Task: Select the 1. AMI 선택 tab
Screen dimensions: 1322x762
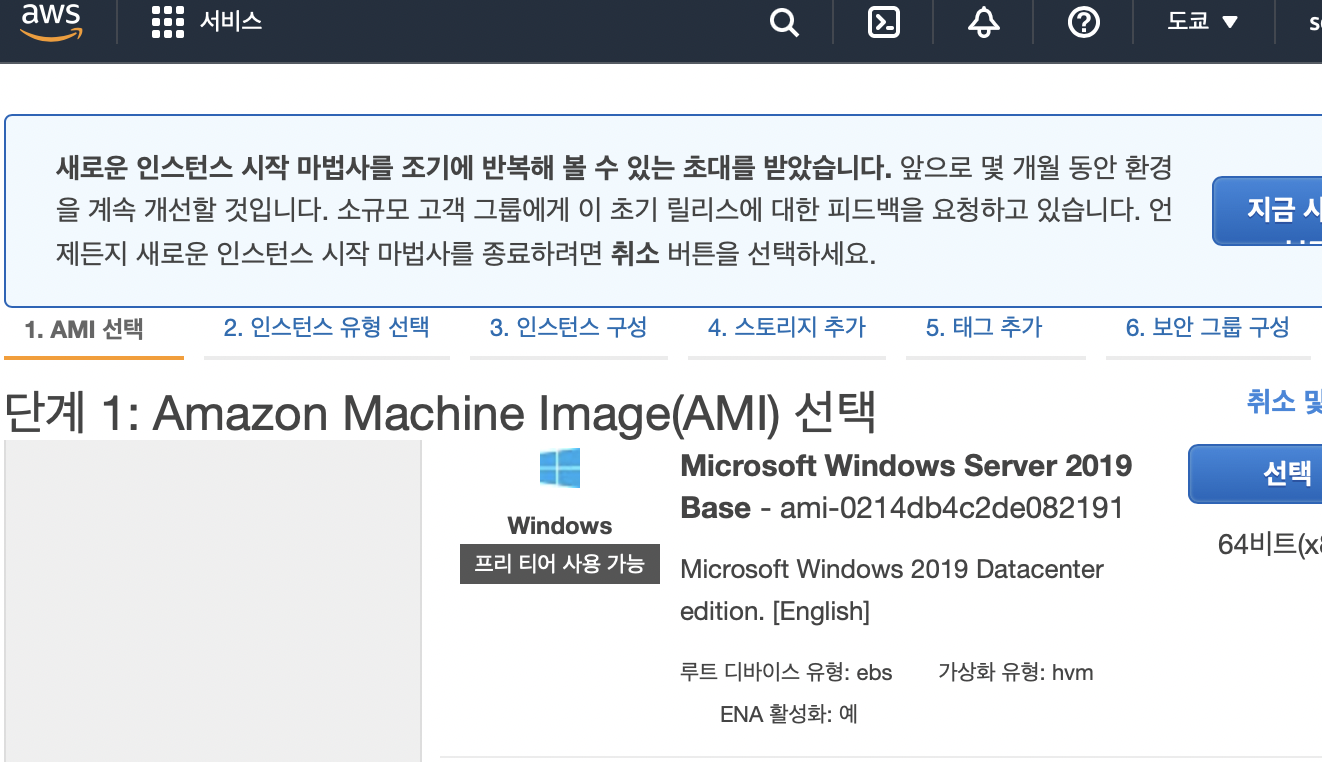Action: pos(84,329)
